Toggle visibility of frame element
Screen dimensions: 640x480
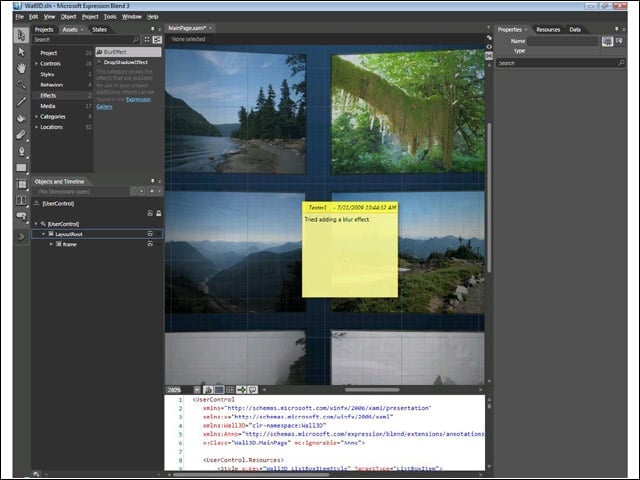[150, 244]
